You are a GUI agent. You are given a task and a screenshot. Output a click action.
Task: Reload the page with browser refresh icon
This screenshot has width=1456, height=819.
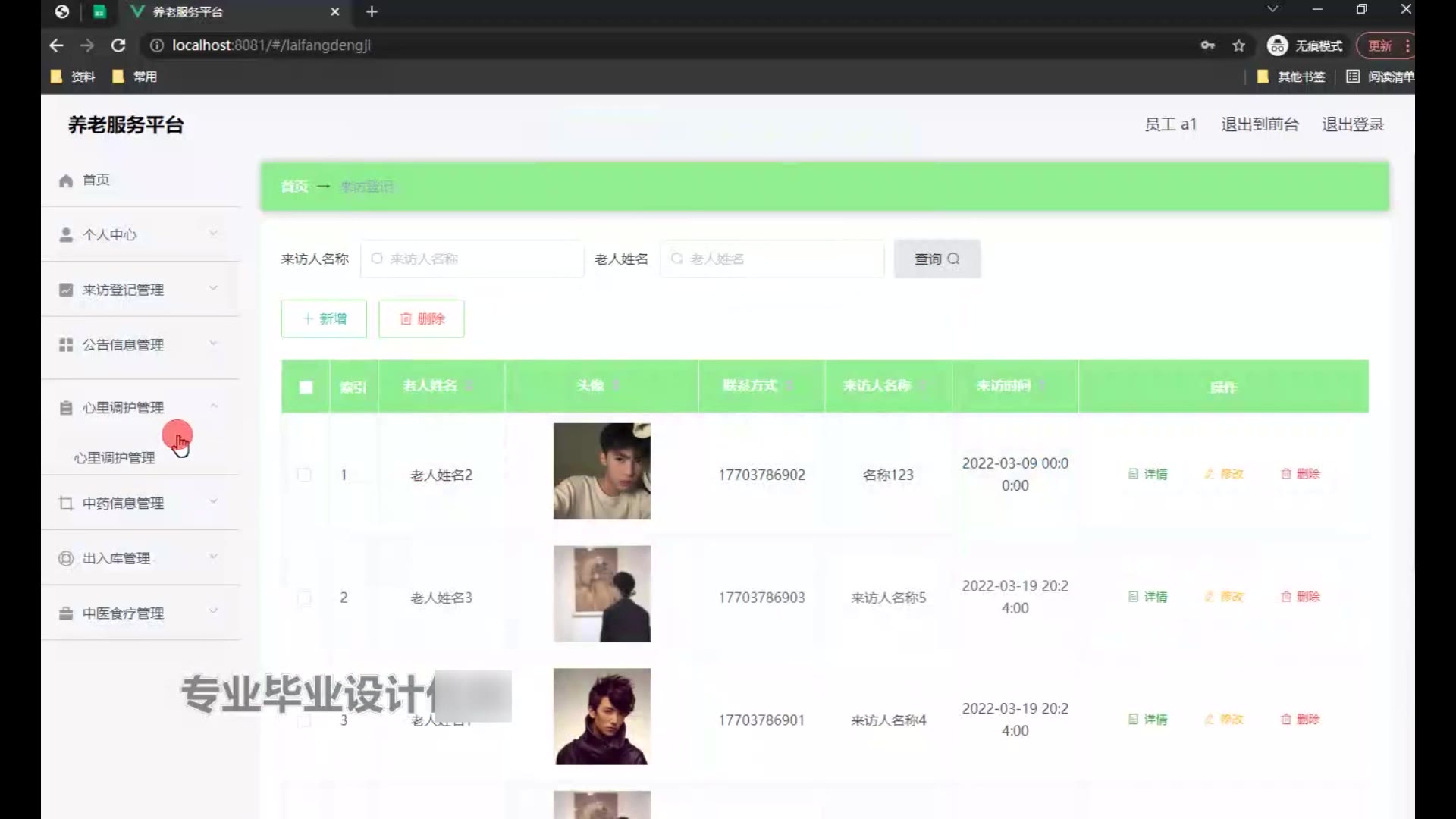point(118,45)
